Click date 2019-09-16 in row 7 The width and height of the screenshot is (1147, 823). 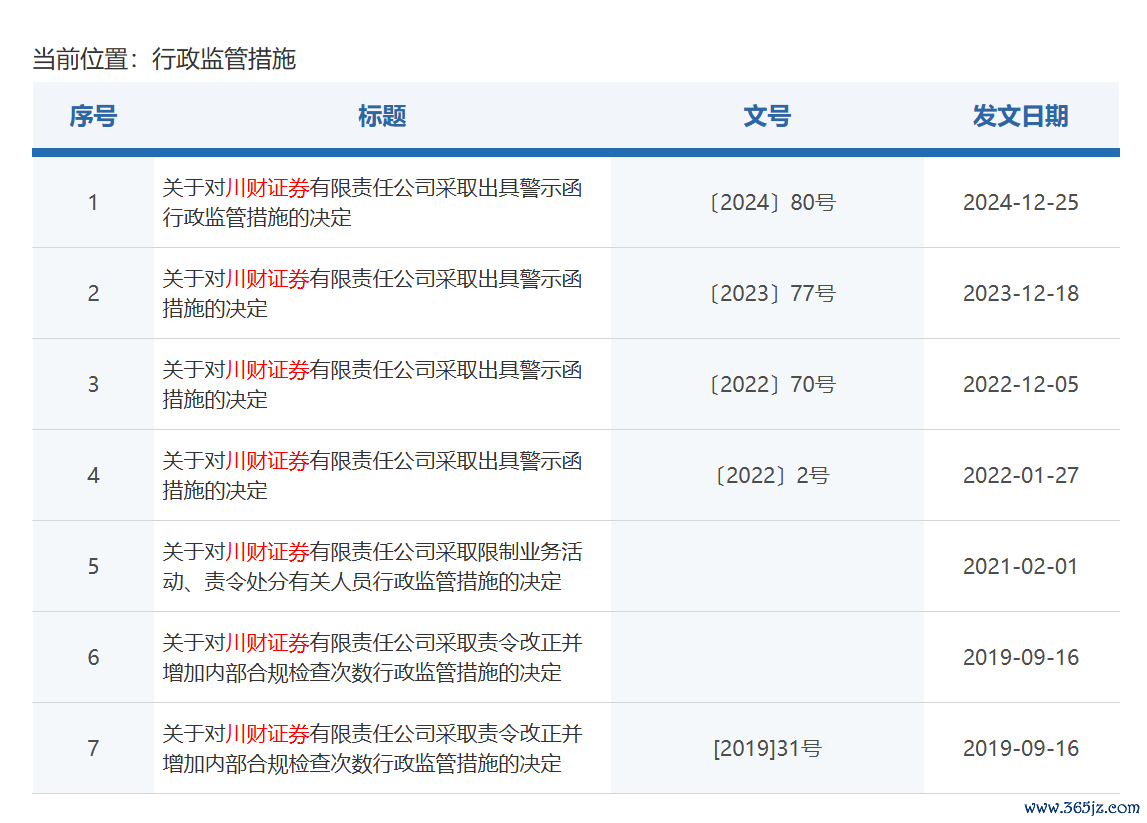(x=1020, y=748)
